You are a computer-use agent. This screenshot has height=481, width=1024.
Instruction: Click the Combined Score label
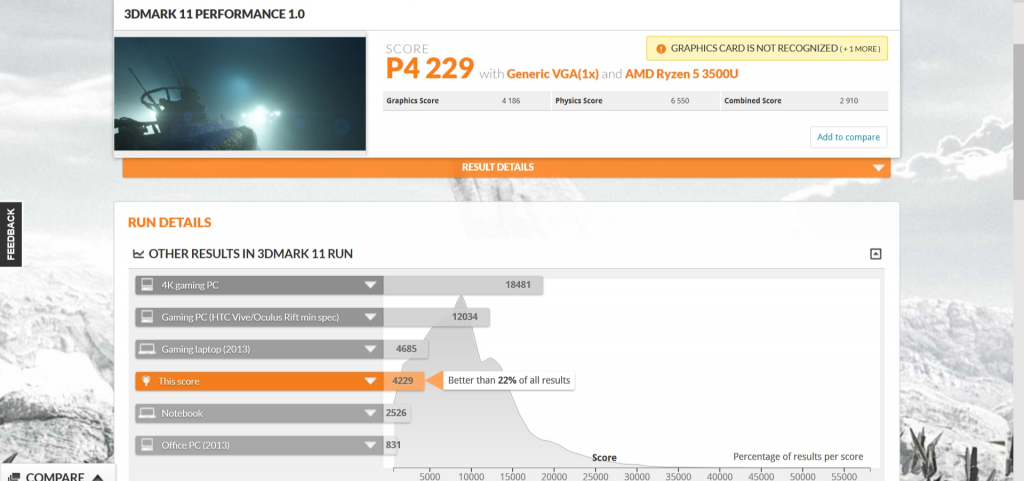coord(752,101)
